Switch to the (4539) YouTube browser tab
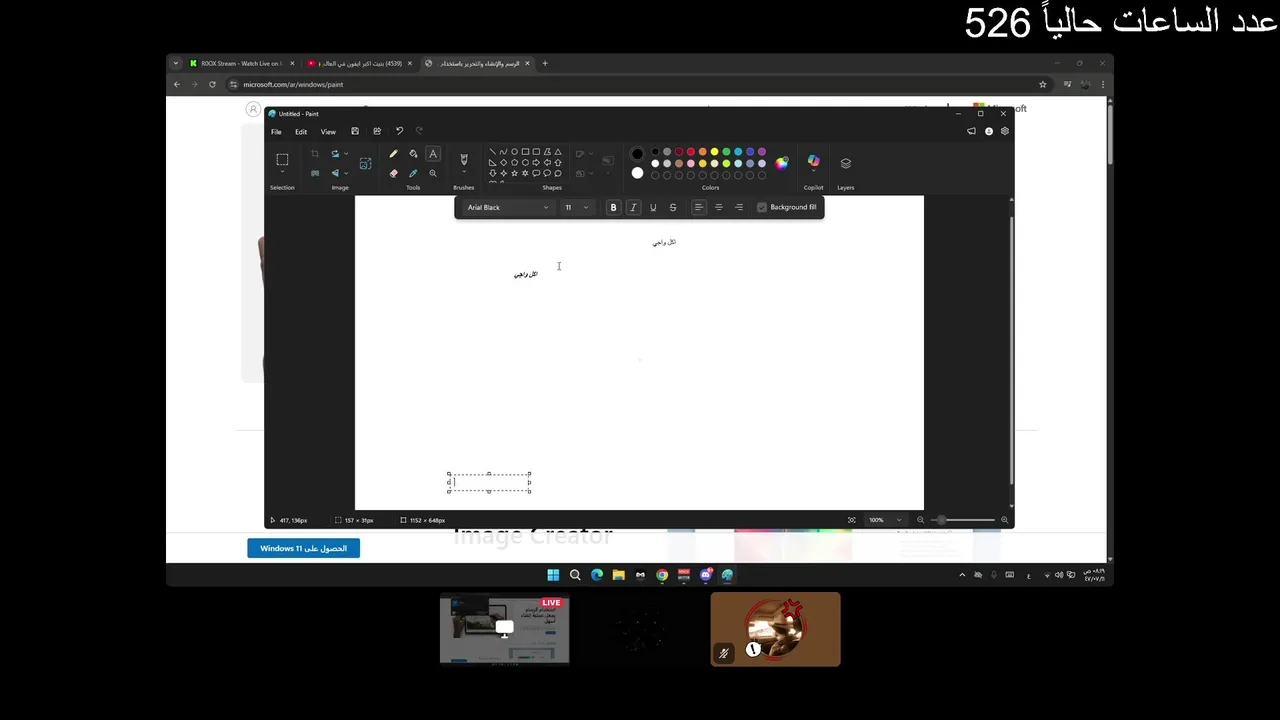 (x=360, y=63)
